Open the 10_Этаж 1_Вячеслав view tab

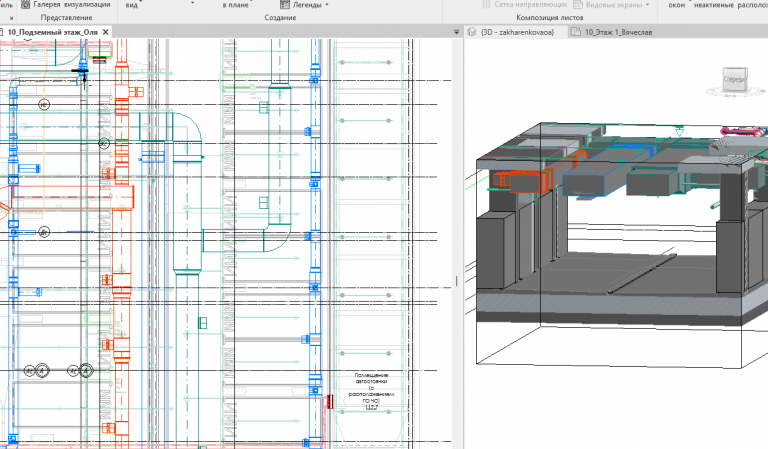click(x=618, y=32)
